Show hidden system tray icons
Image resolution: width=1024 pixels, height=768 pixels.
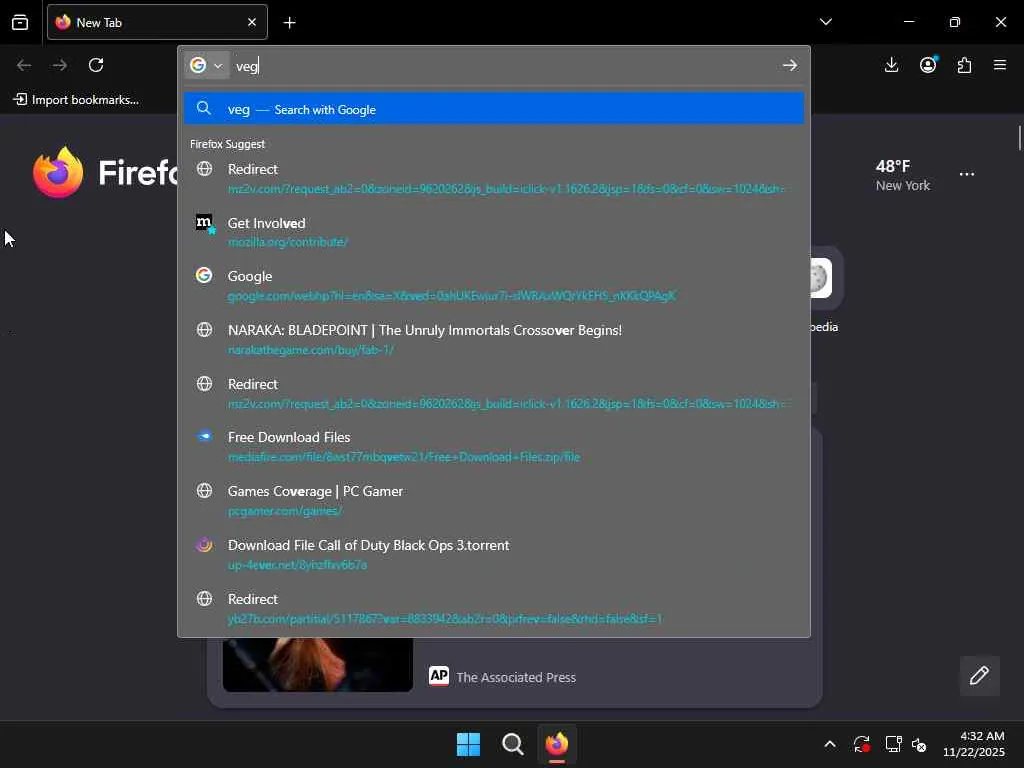829,744
